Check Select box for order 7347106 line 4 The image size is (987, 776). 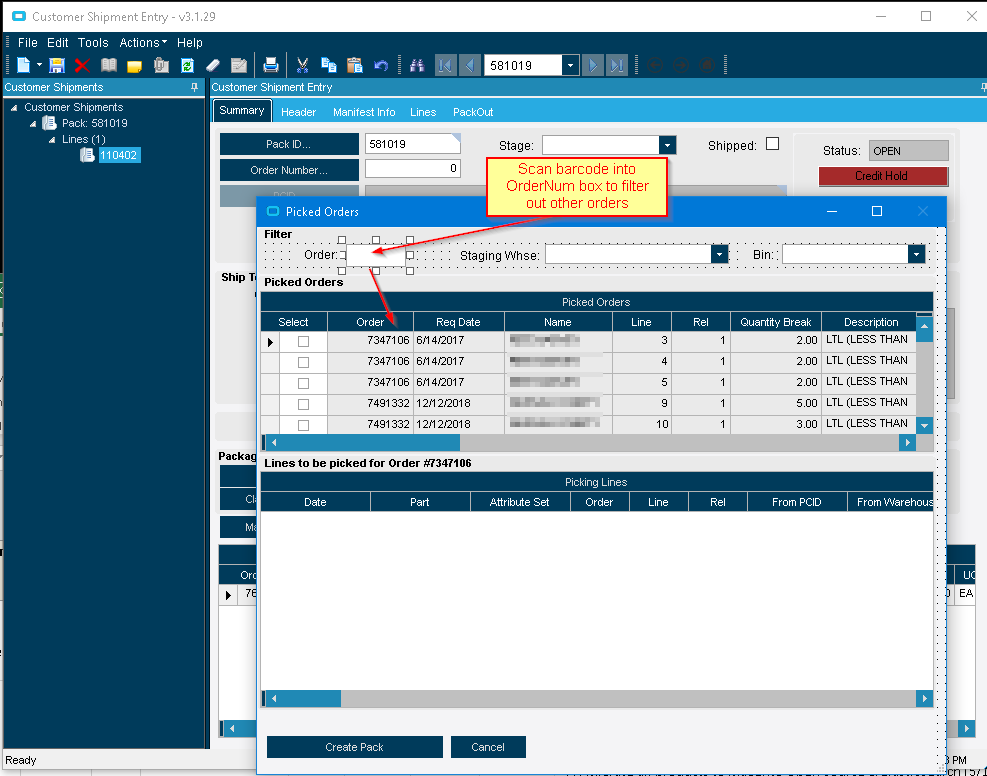tap(303, 363)
